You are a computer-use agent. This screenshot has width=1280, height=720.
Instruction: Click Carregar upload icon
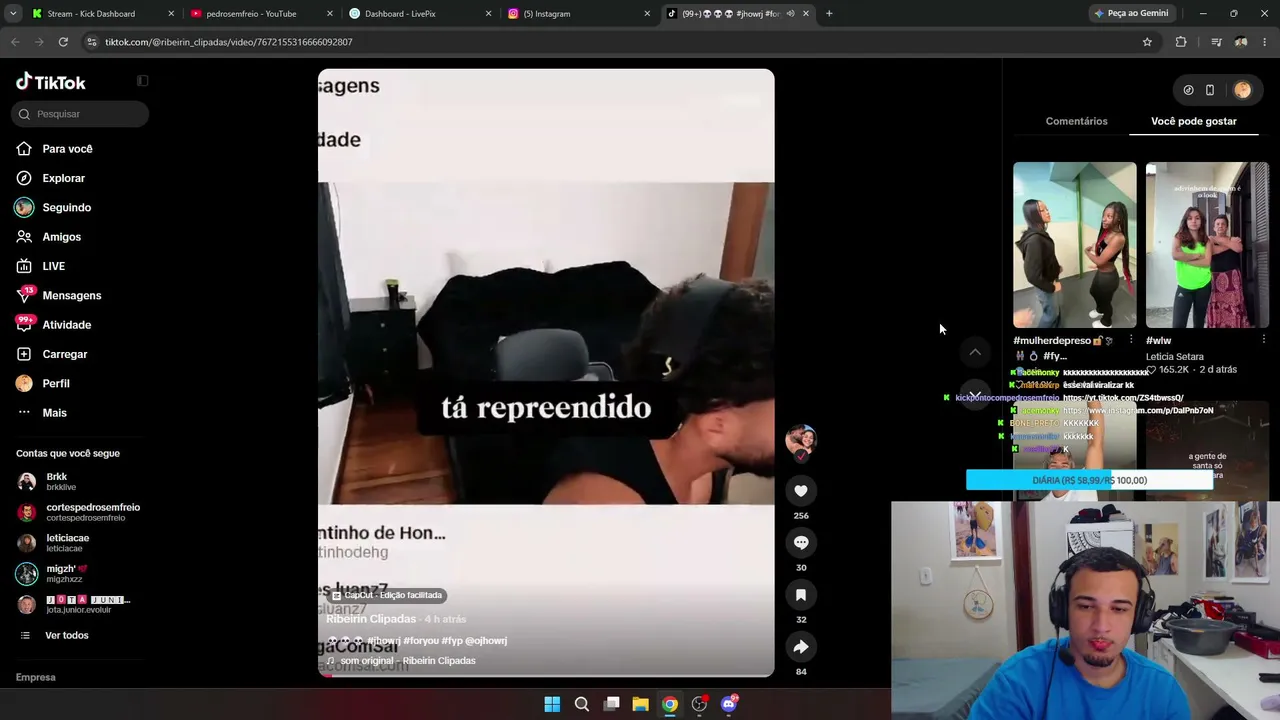pos(24,354)
